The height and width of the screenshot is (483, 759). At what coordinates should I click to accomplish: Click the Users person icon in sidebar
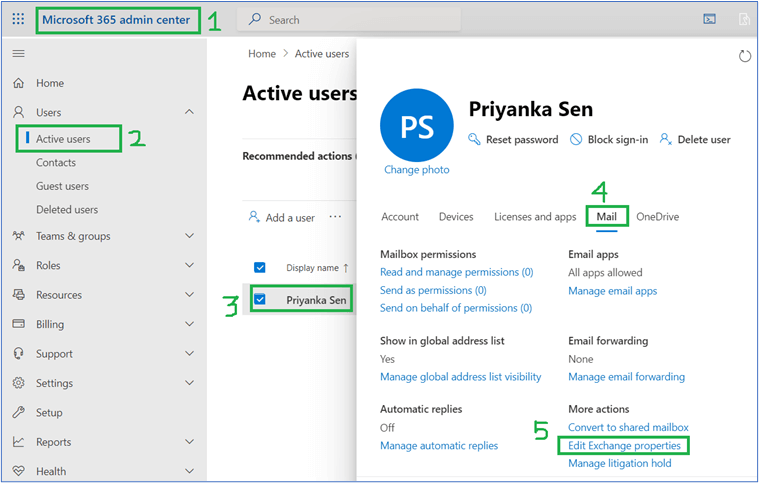(x=18, y=112)
